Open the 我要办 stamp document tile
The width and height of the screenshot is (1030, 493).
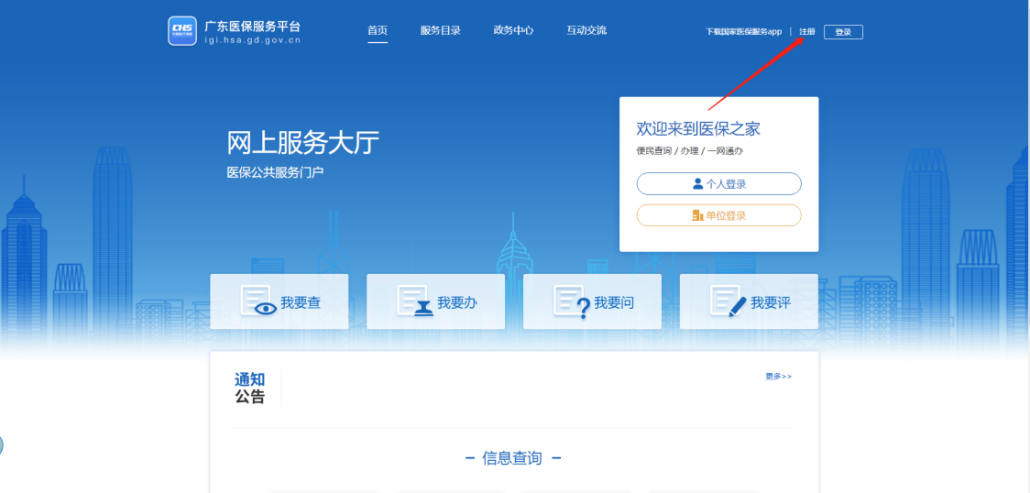[x=436, y=302]
